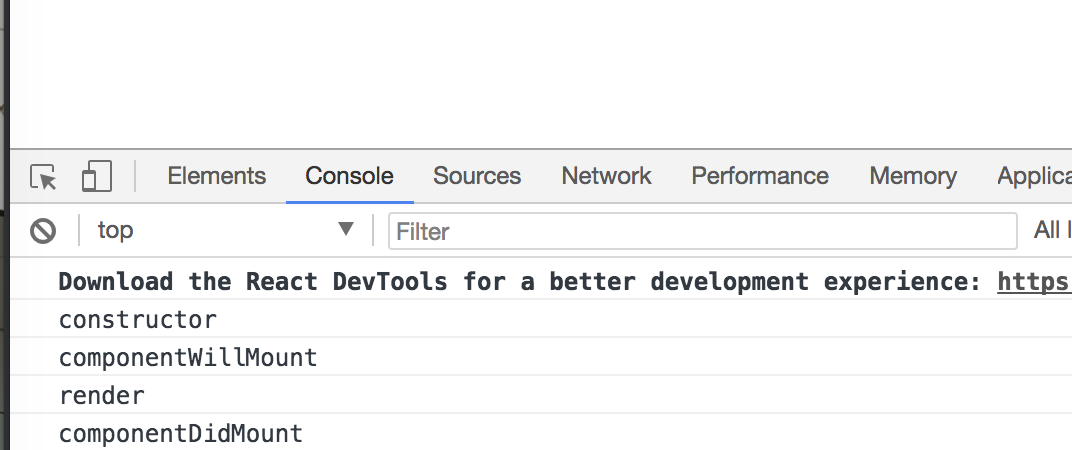This screenshot has width=1072, height=450.
Task: Click the blank page area above DevTools
Action: (x=540, y=70)
